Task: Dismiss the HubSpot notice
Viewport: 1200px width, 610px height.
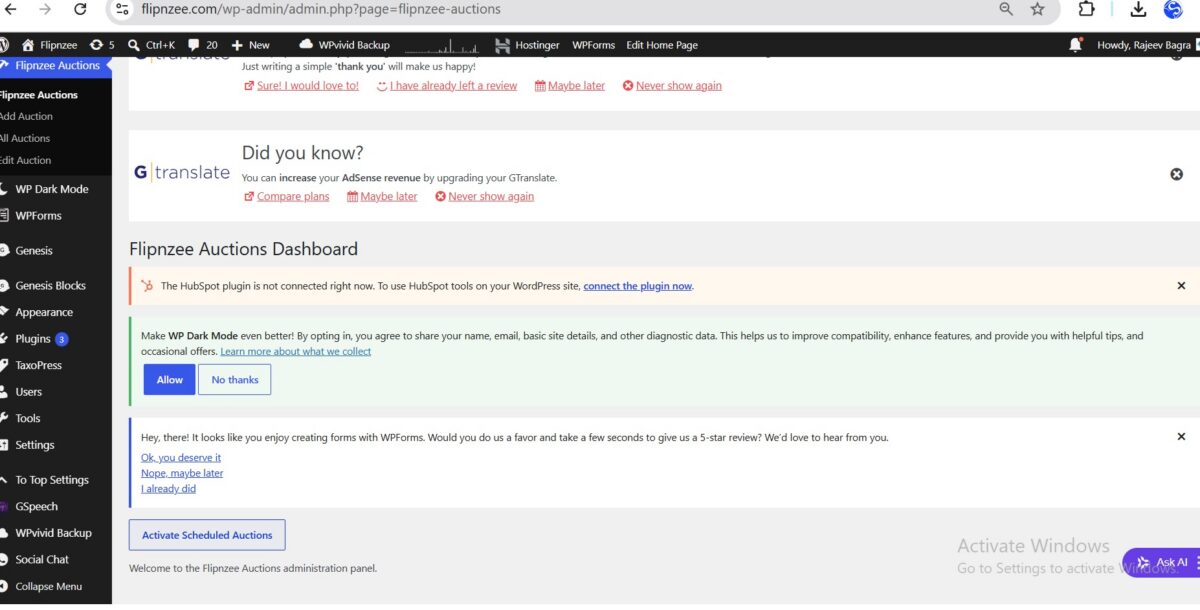Action: point(1181,286)
